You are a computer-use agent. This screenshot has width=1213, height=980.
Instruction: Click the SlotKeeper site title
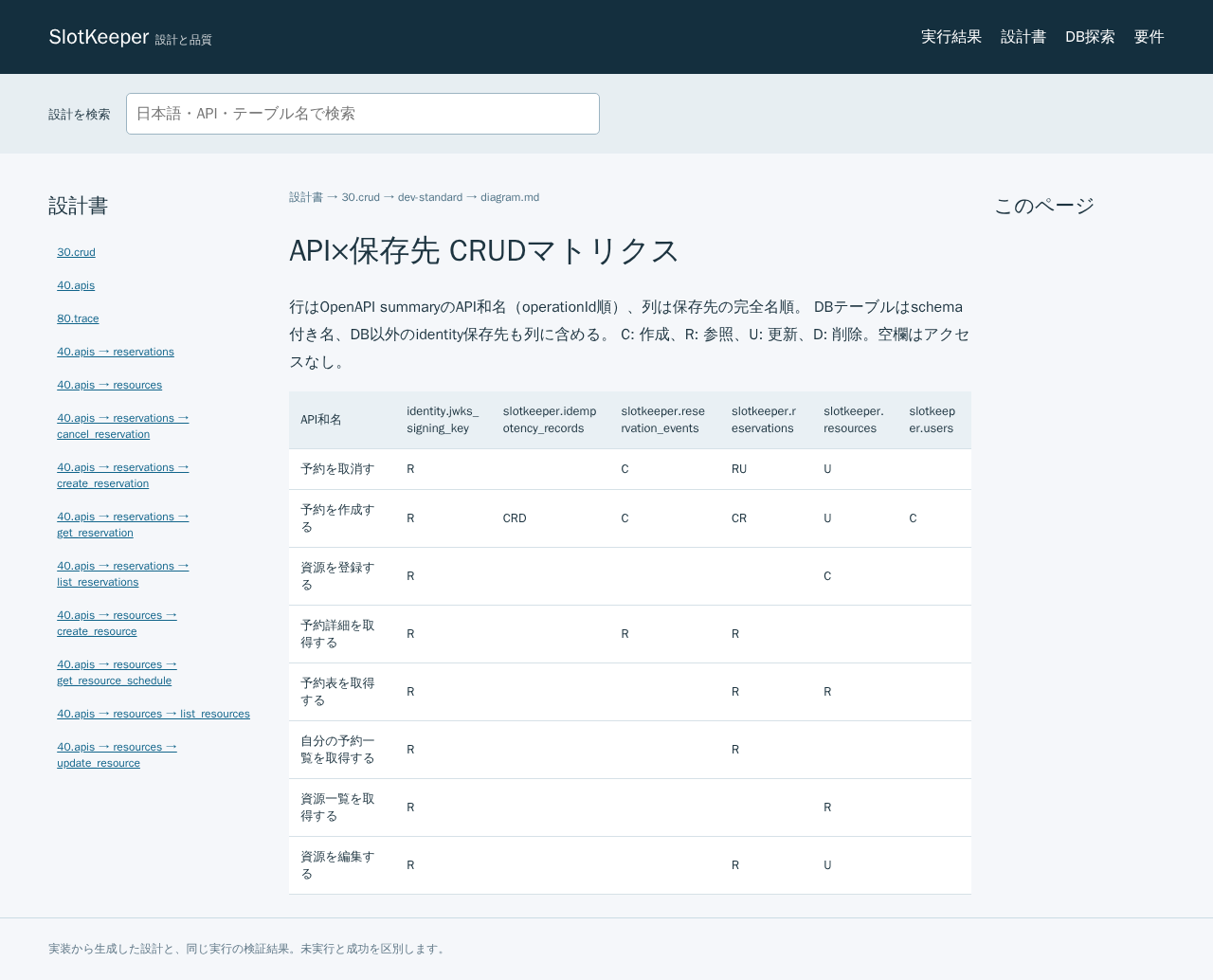[x=99, y=37]
